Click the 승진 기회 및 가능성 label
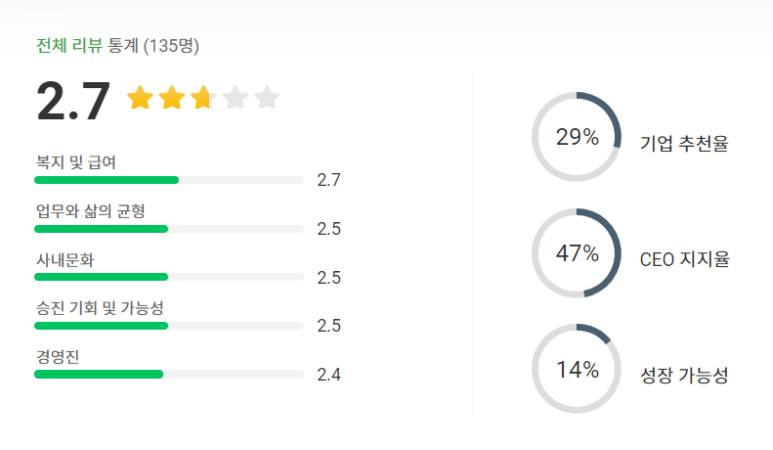This screenshot has width=773, height=450. (100, 308)
